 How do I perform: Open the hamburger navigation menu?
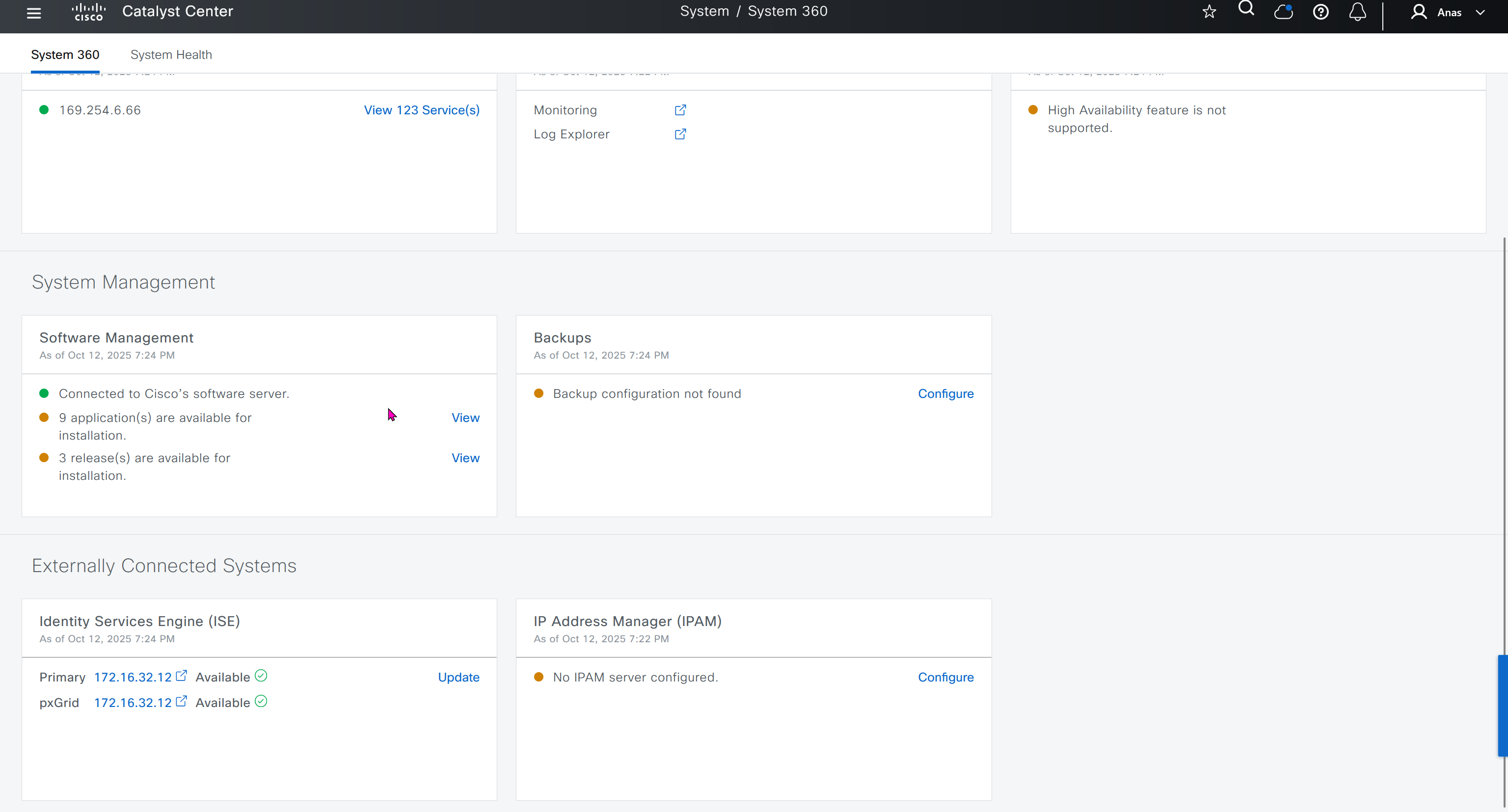tap(34, 13)
